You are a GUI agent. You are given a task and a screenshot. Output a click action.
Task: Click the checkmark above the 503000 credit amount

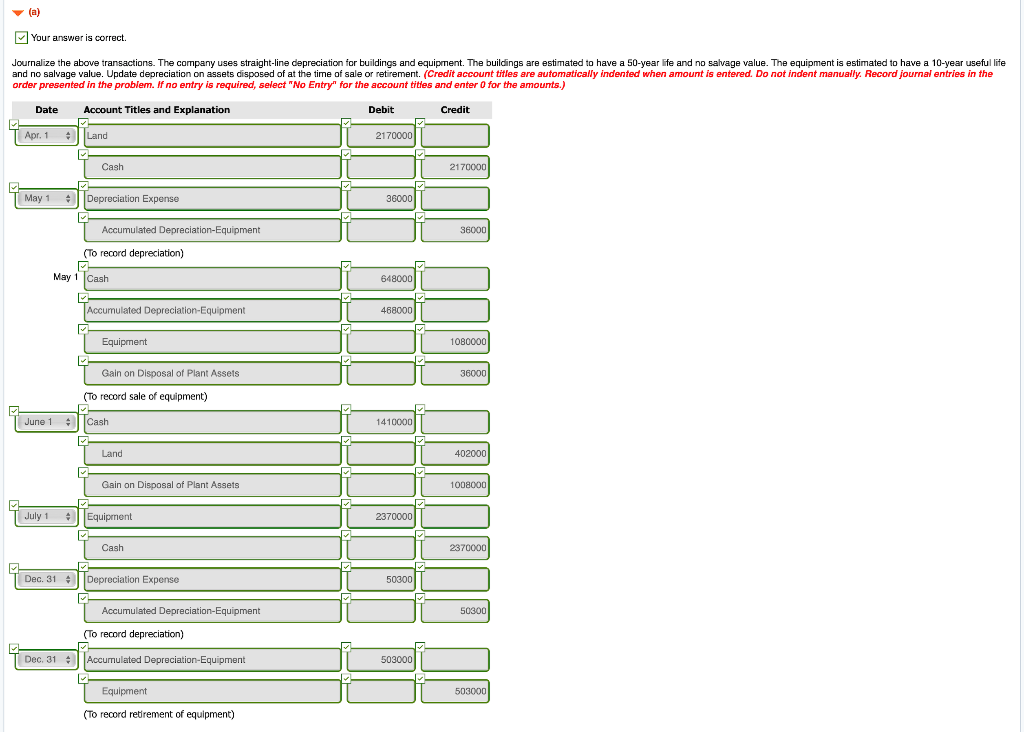point(419,677)
